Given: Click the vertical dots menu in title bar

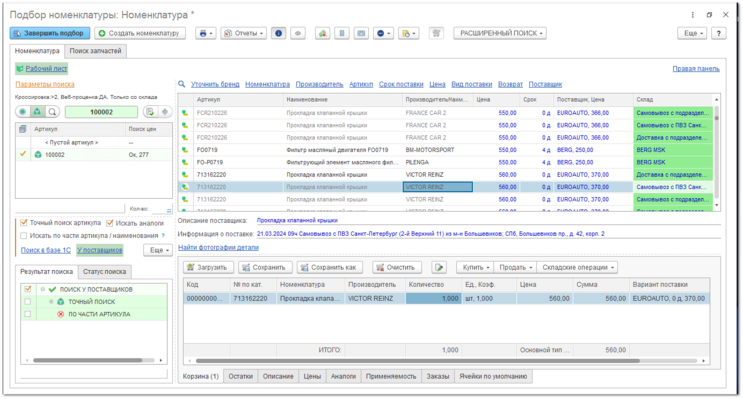Looking at the screenshot, I should click(x=693, y=15).
